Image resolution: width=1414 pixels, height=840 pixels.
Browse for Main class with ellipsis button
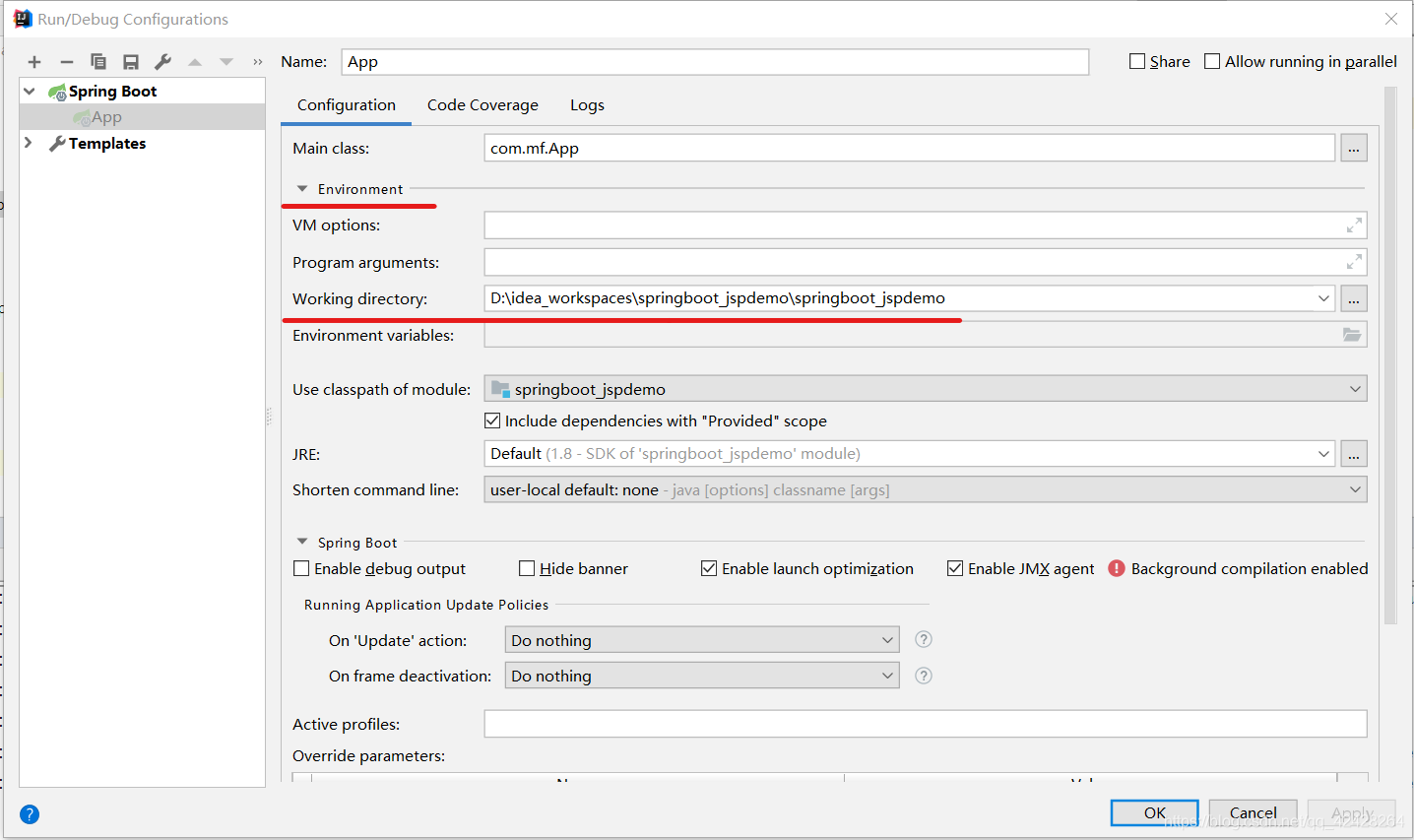(x=1354, y=148)
